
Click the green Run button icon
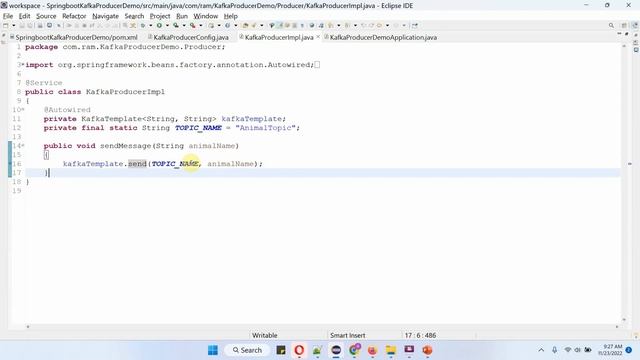[x=159, y=25]
